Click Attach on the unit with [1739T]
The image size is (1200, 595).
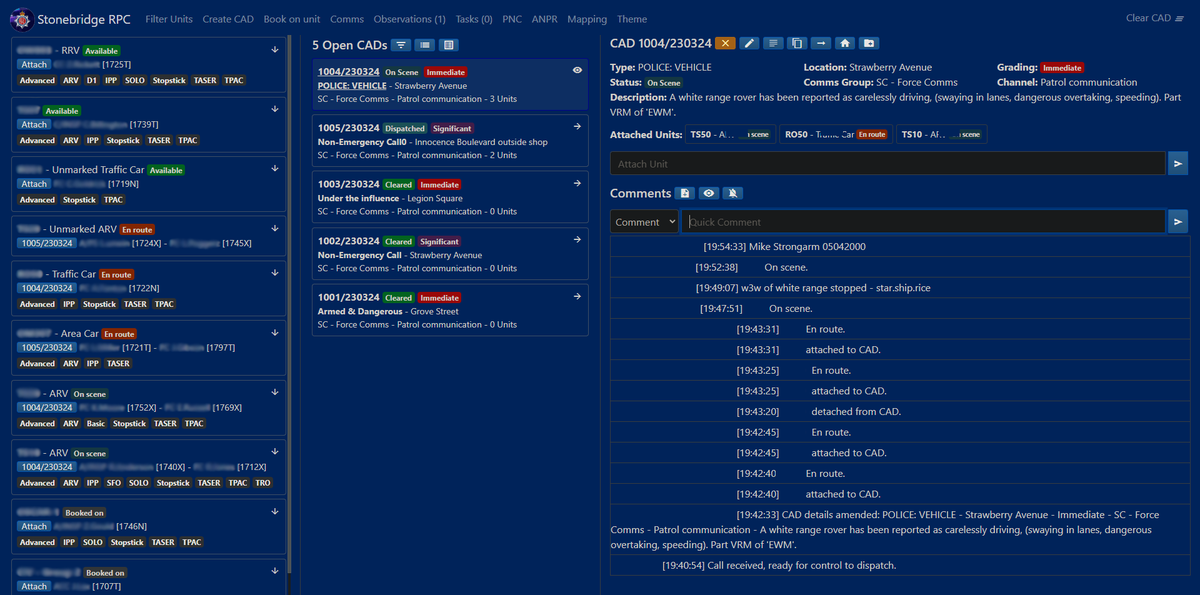point(34,125)
